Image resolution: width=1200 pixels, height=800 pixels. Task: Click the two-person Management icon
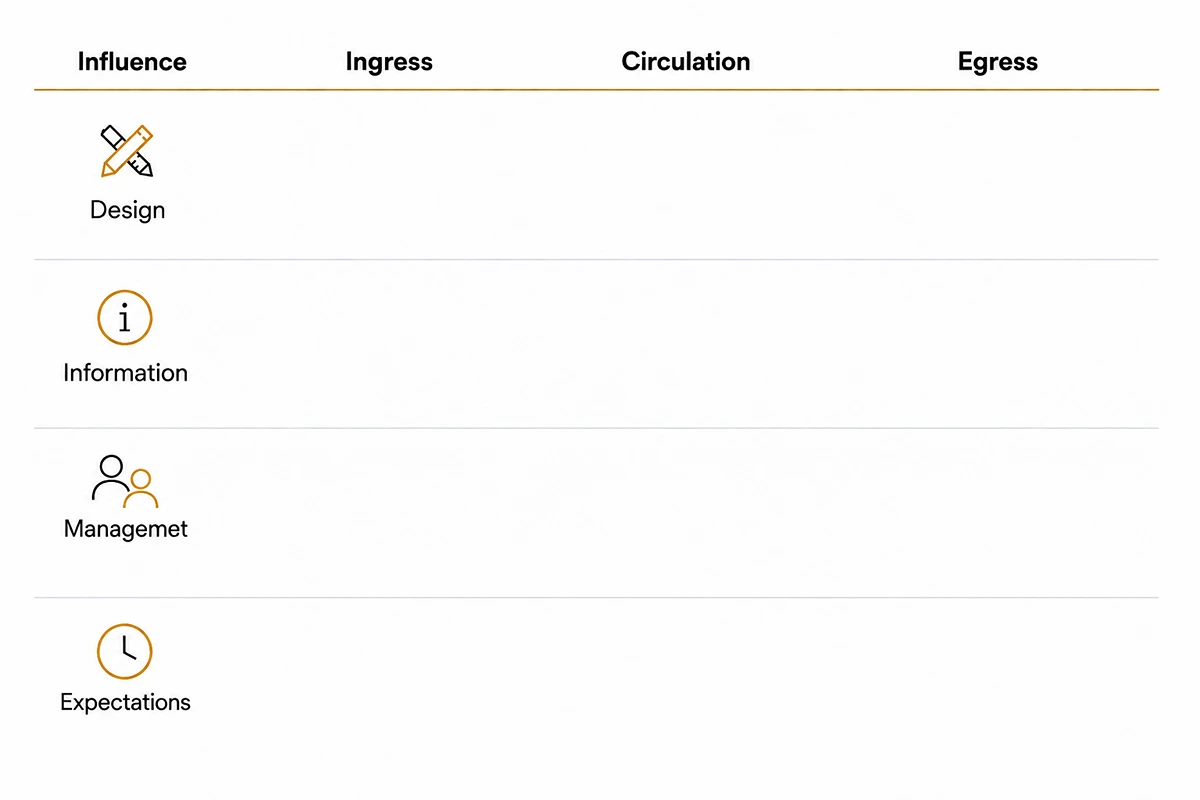coord(125,482)
